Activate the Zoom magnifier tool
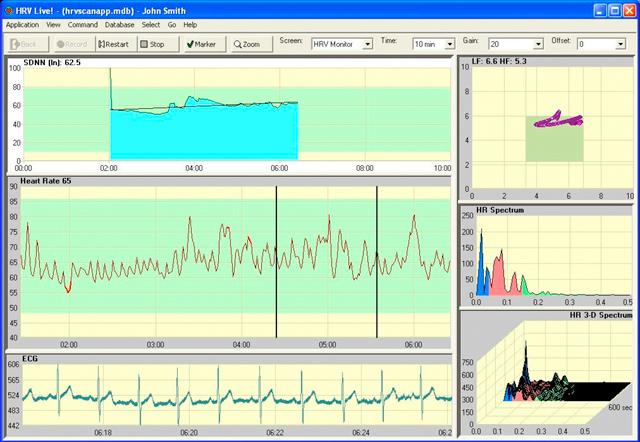The width and height of the screenshot is (640, 442). [246, 44]
